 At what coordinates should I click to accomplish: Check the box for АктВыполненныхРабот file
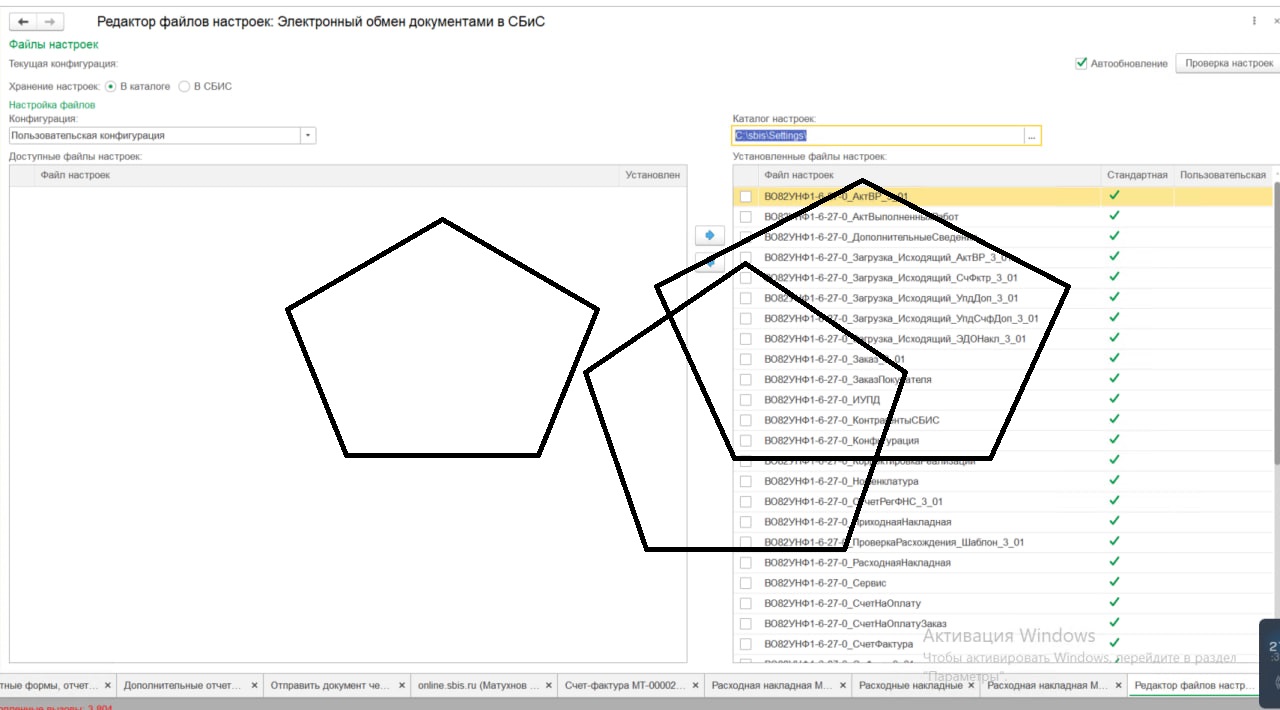745,217
